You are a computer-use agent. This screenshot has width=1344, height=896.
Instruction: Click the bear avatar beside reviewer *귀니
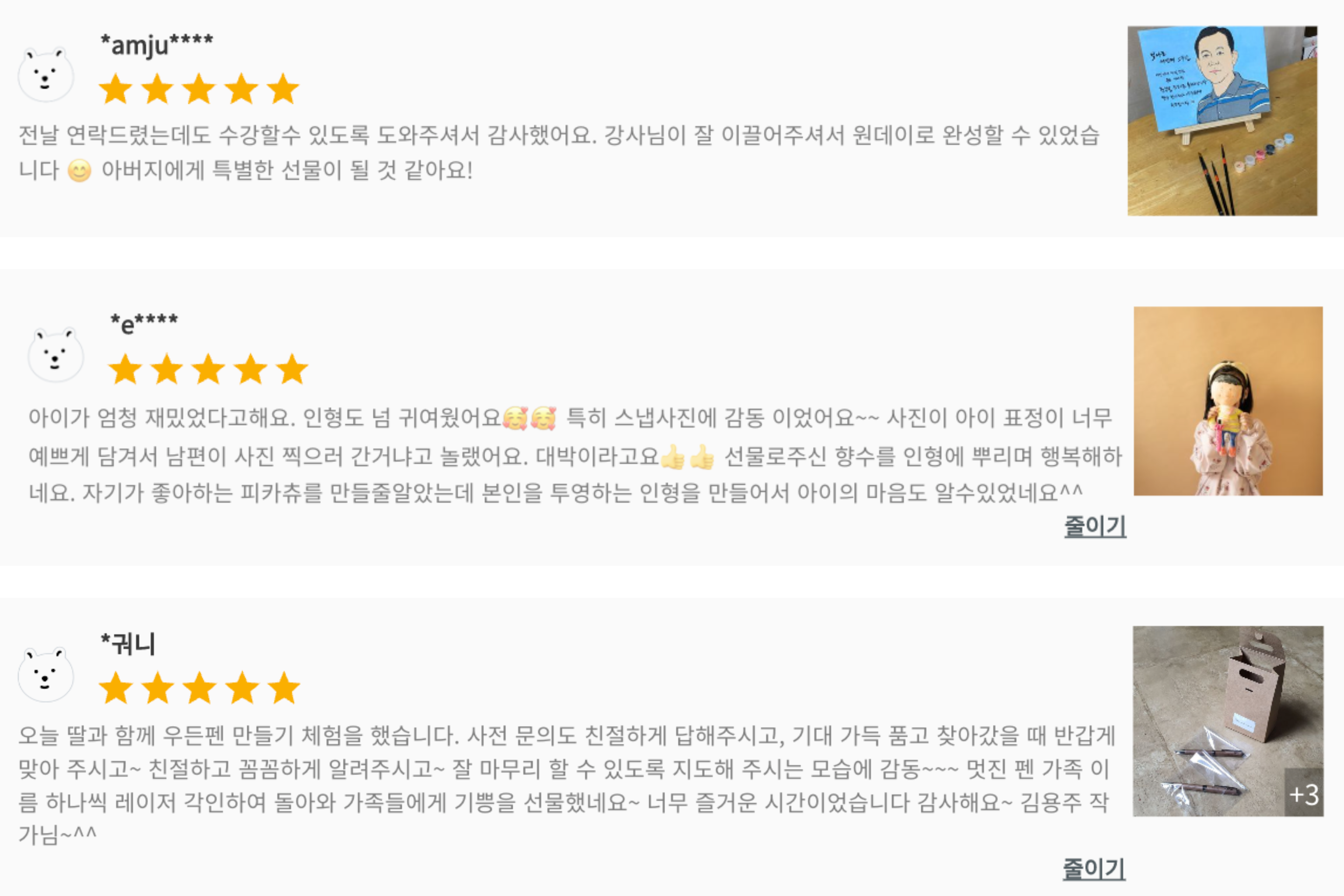[x=45, y=675]
